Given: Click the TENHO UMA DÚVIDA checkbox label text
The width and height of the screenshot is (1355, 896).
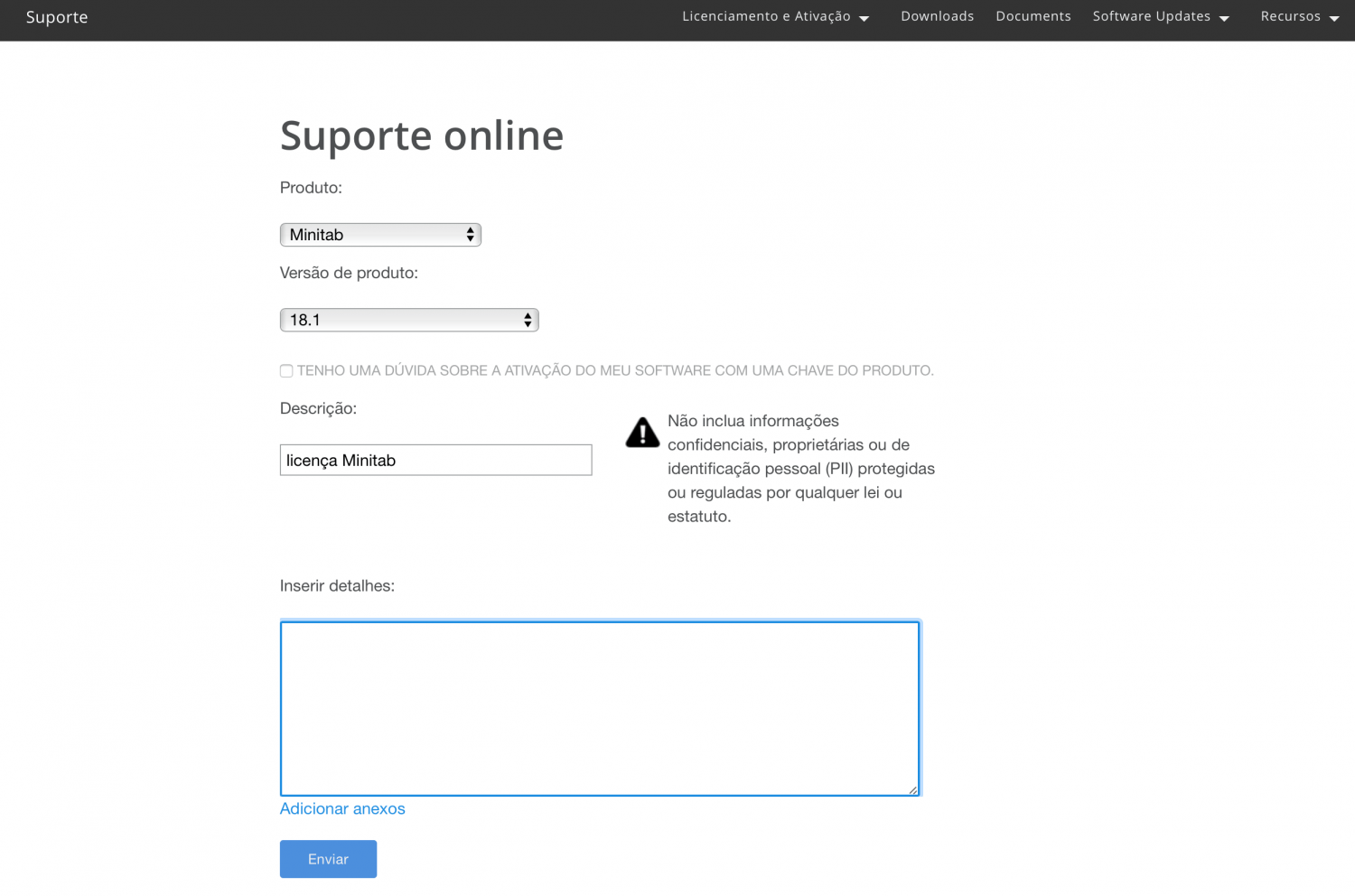Looking at the screenshot, I should pos(615,370).
